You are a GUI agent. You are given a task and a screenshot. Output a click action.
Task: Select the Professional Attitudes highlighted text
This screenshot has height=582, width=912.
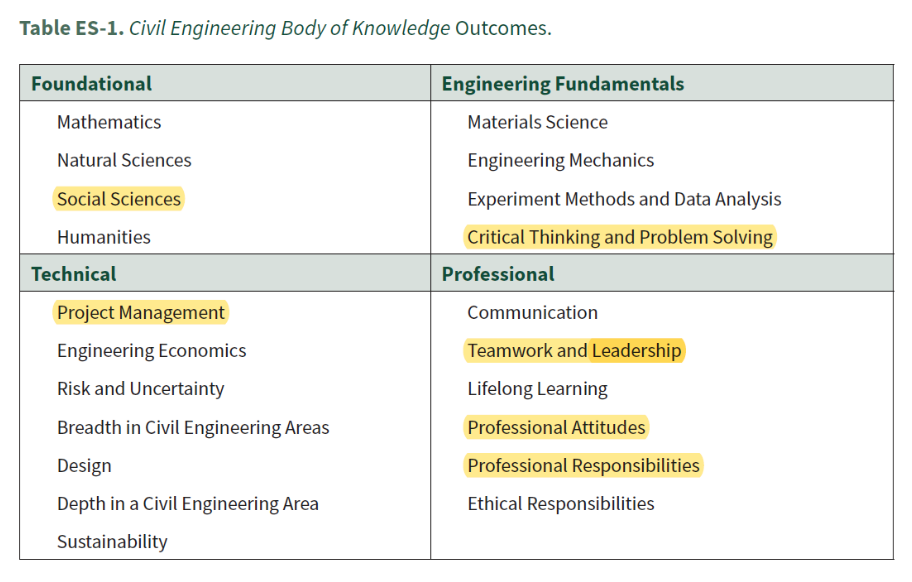click(557, 427)
